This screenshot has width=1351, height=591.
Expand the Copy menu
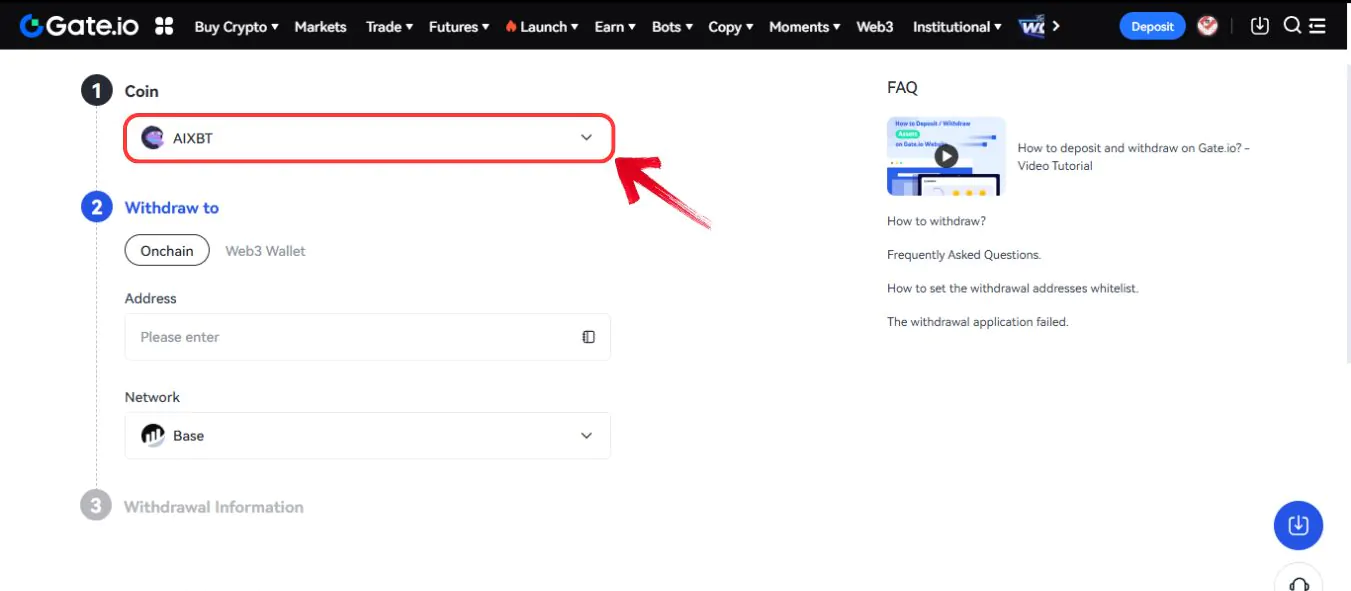pyautogui.click(x=731, y=27)
